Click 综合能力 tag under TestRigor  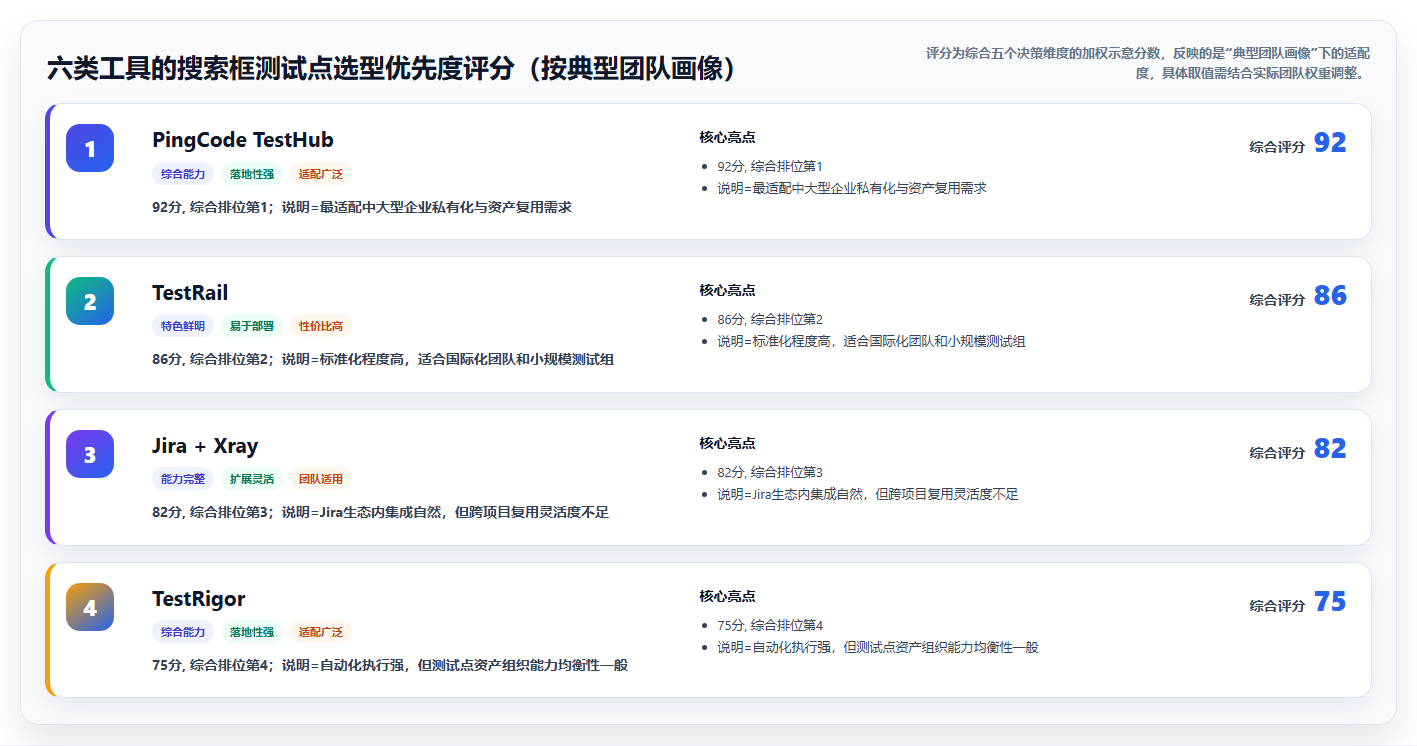(x=183, y=632)
